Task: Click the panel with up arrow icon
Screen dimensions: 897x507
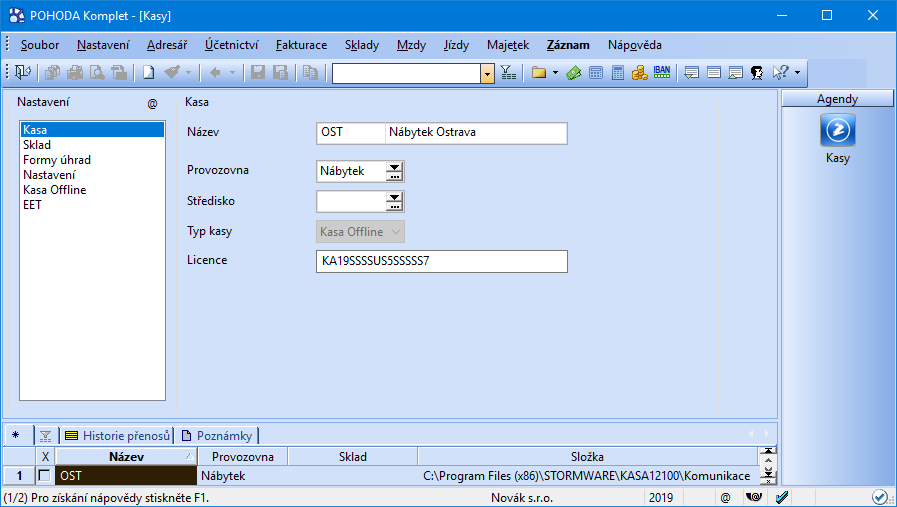Action: 736,72
